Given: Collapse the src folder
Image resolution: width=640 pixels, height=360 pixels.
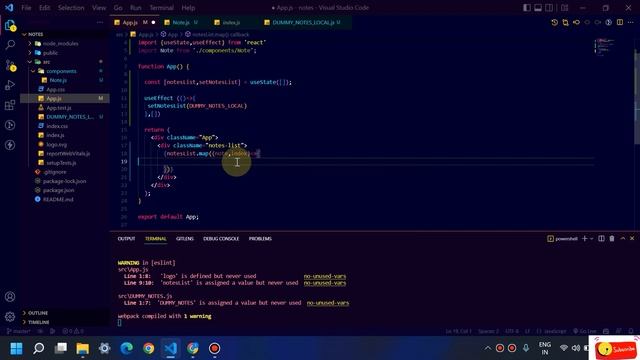Looking at the screenshot, I should click(65, 62).
